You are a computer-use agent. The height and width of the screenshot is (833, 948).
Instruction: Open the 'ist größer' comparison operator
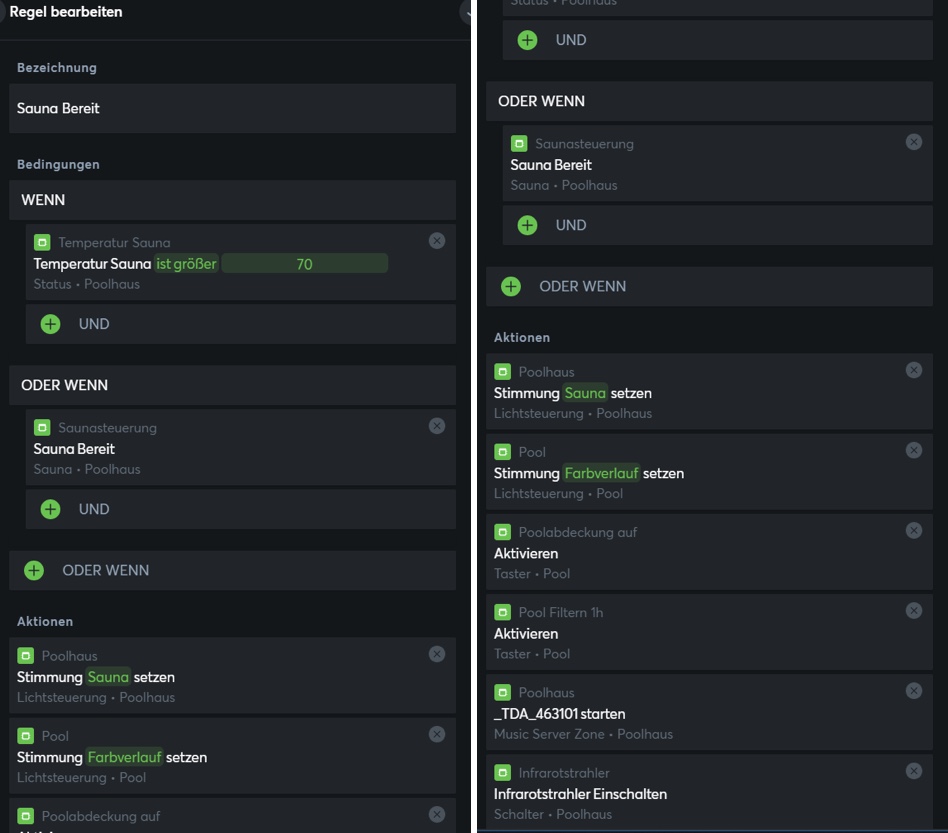click(186, 264)
